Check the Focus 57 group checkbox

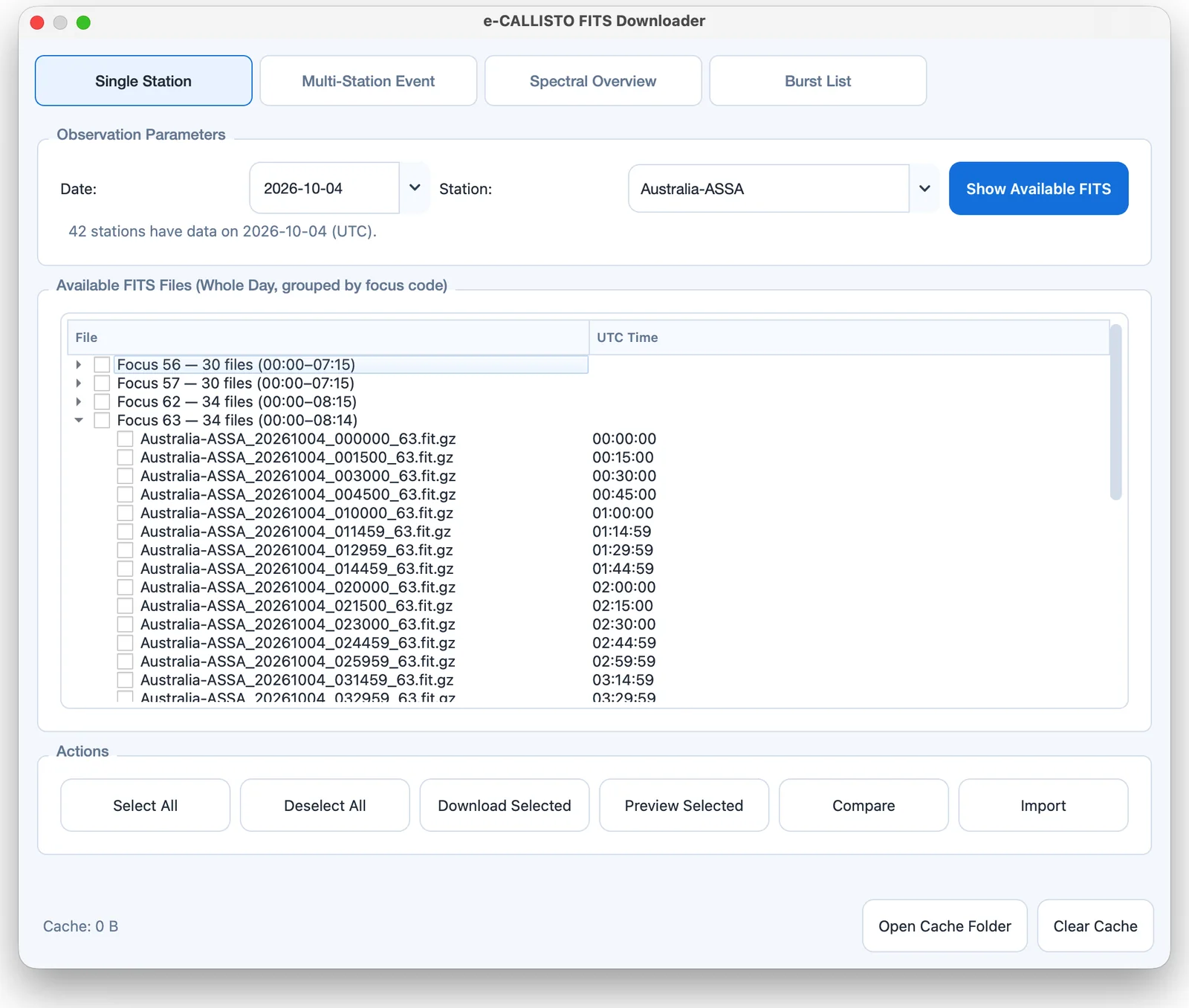102,384
